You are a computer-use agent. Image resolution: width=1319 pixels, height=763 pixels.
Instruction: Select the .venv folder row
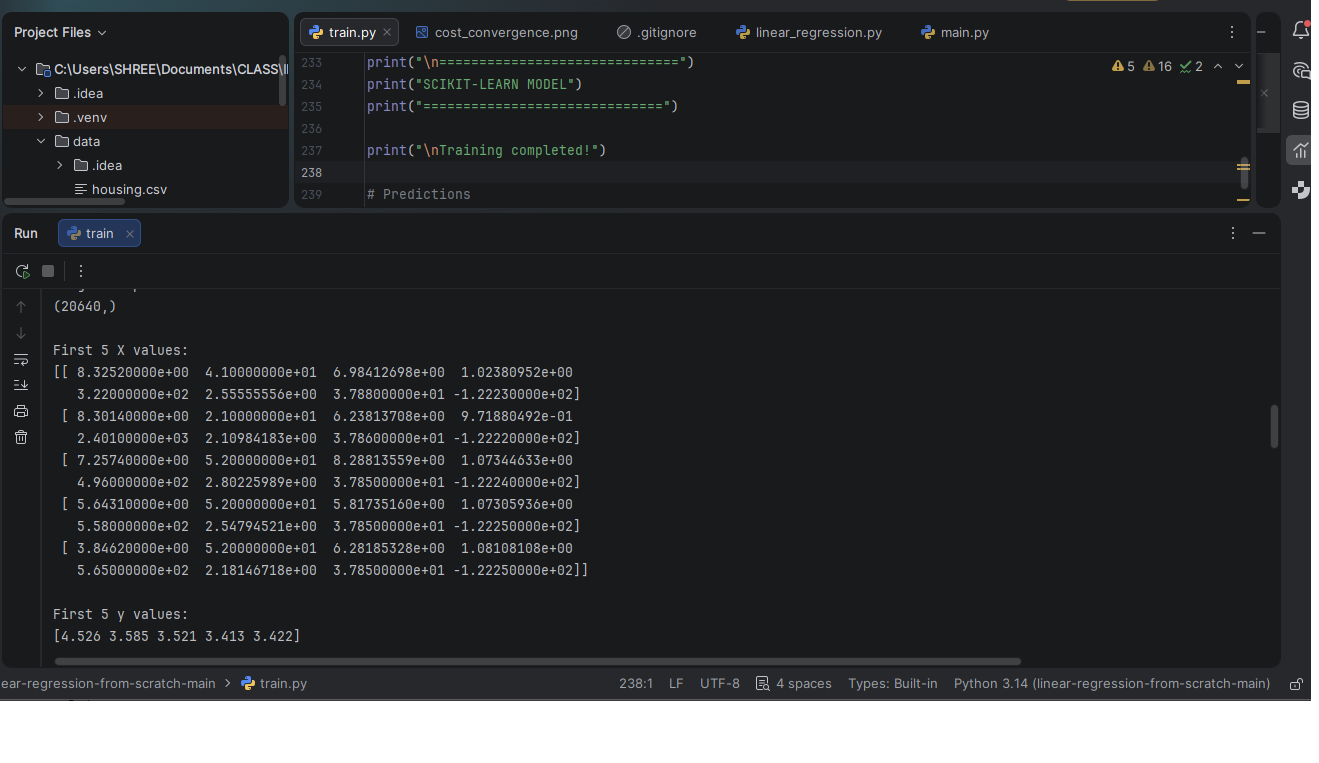(x=145, y=117)
